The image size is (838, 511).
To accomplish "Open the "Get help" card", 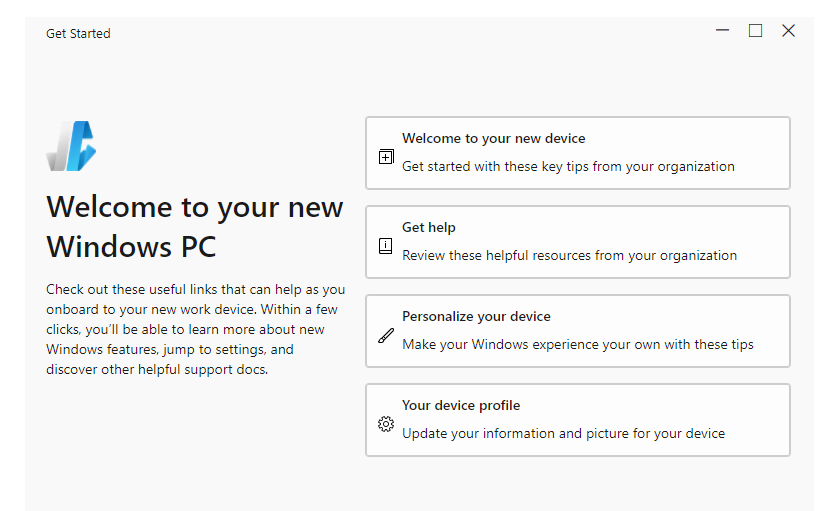I will pyautogui.click(x=577, y=242).
